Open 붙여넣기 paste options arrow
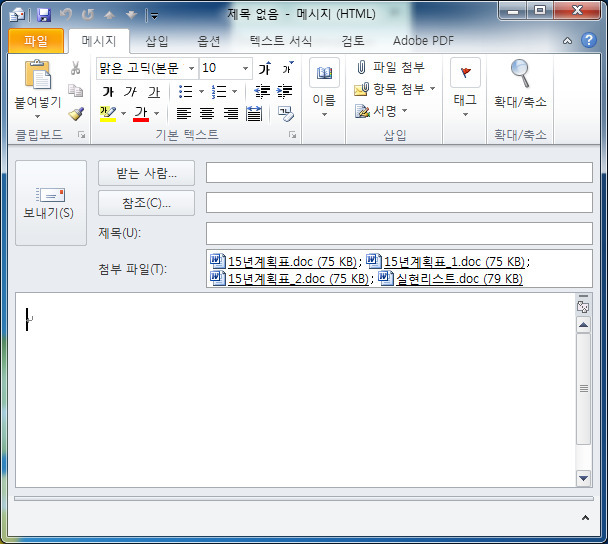 [38, 116]
